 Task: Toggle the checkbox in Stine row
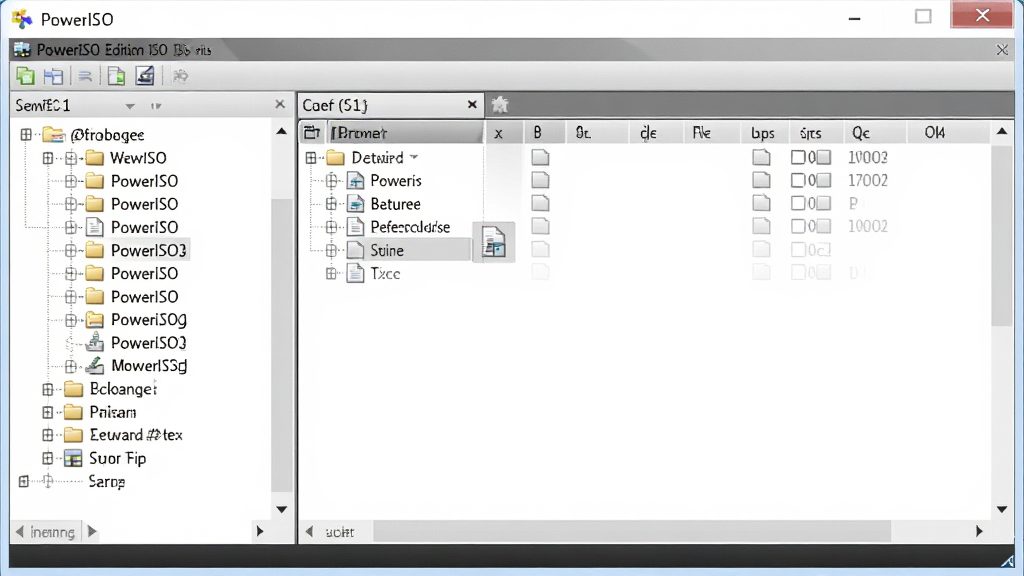797,249
